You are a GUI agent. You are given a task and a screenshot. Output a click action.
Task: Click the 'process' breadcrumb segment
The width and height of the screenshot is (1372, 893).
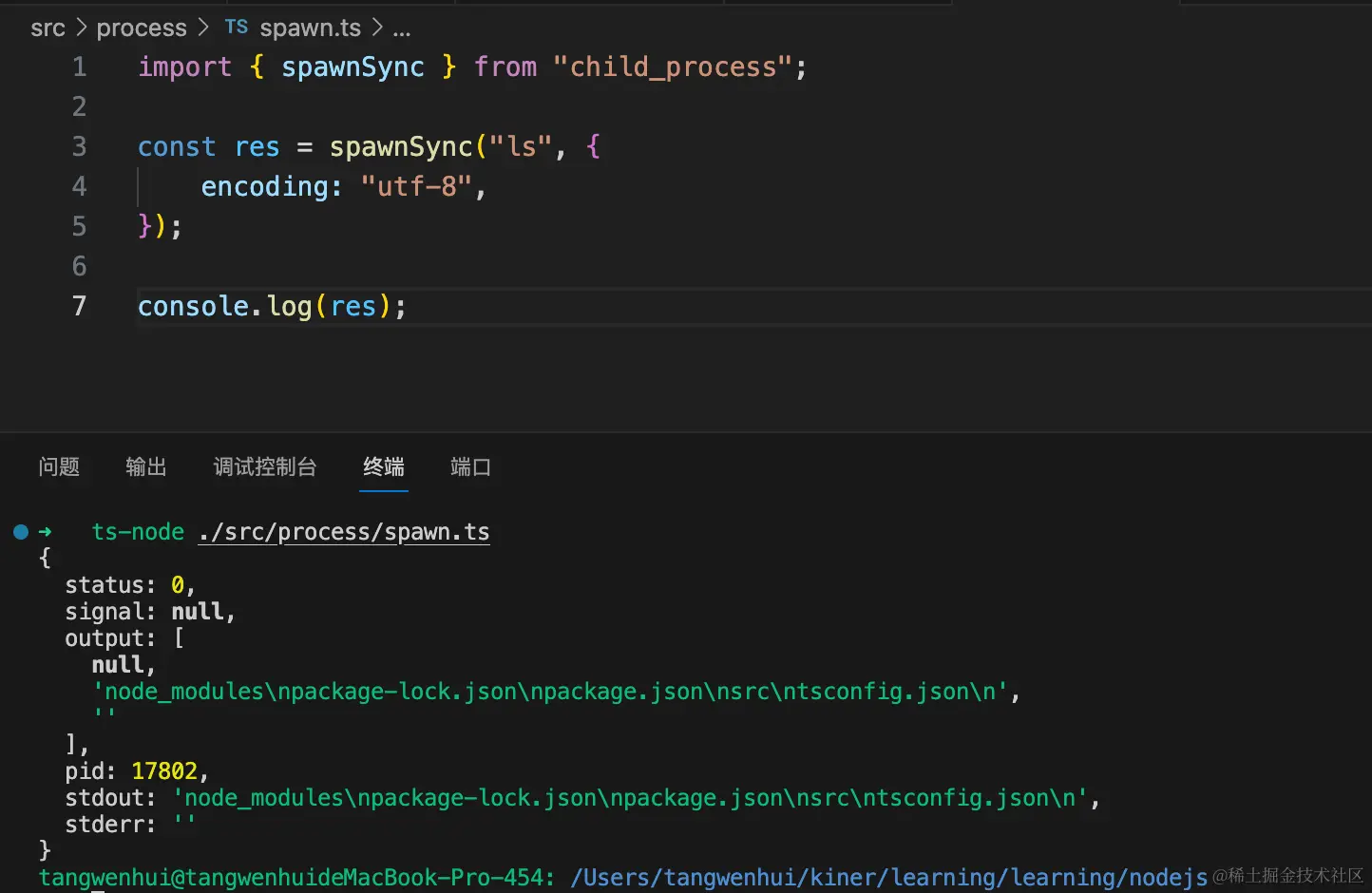click(142, 28)
